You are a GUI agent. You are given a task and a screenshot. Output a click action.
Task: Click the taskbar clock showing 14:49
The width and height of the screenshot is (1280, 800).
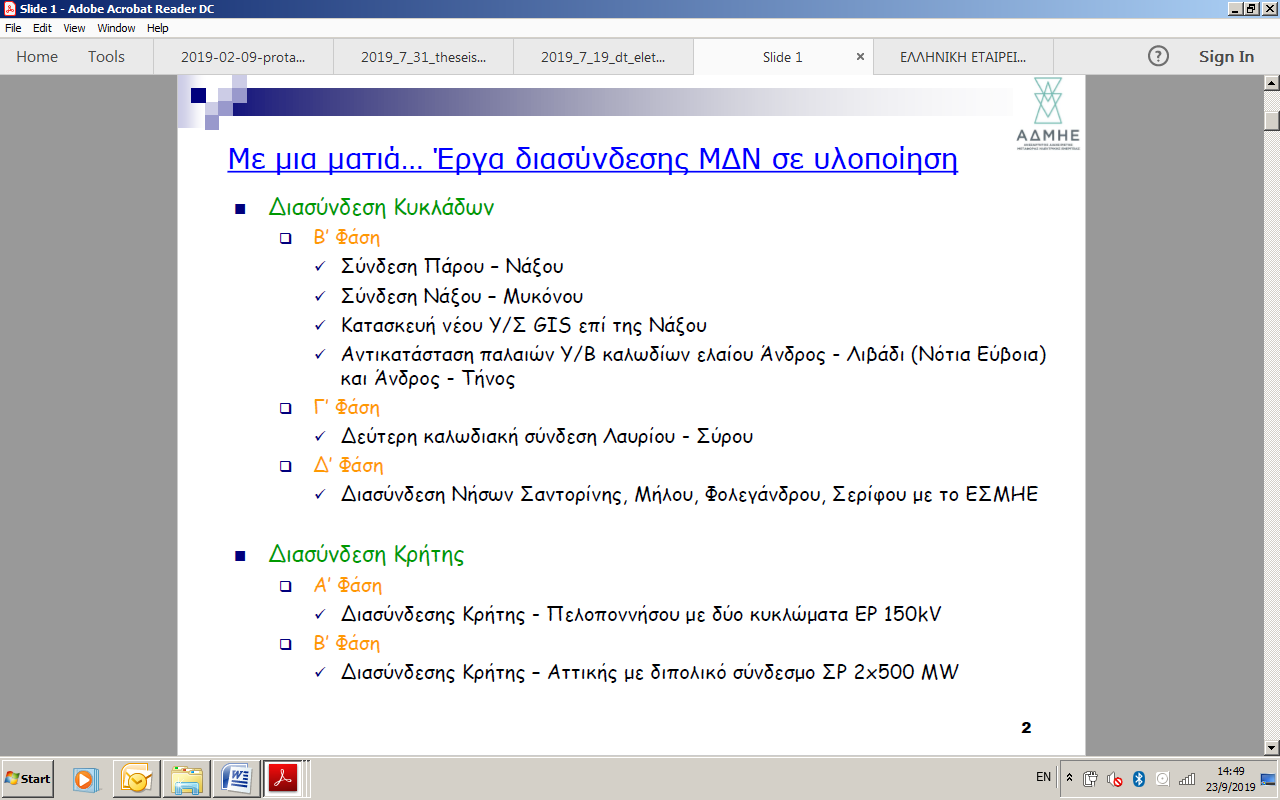1230,778
